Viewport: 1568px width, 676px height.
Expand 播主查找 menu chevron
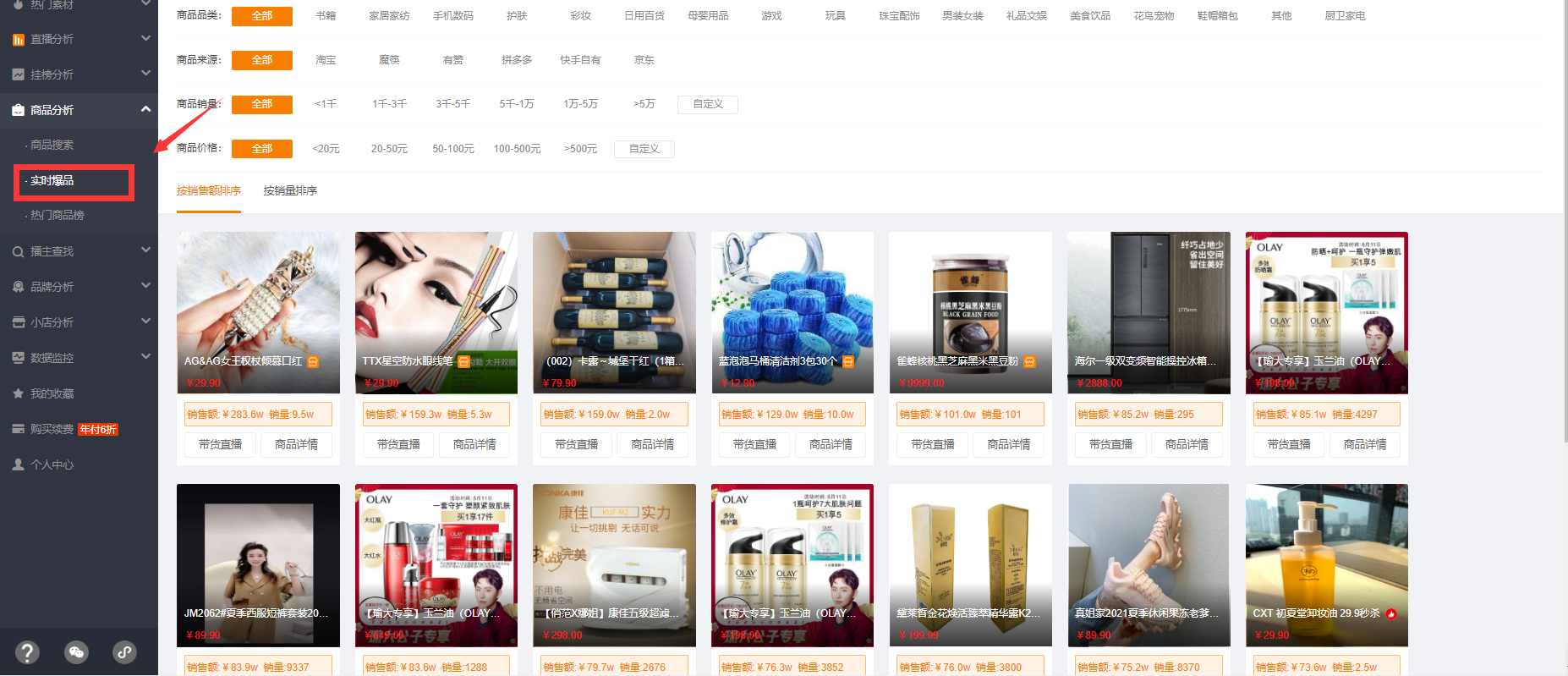tap(145, 250)
